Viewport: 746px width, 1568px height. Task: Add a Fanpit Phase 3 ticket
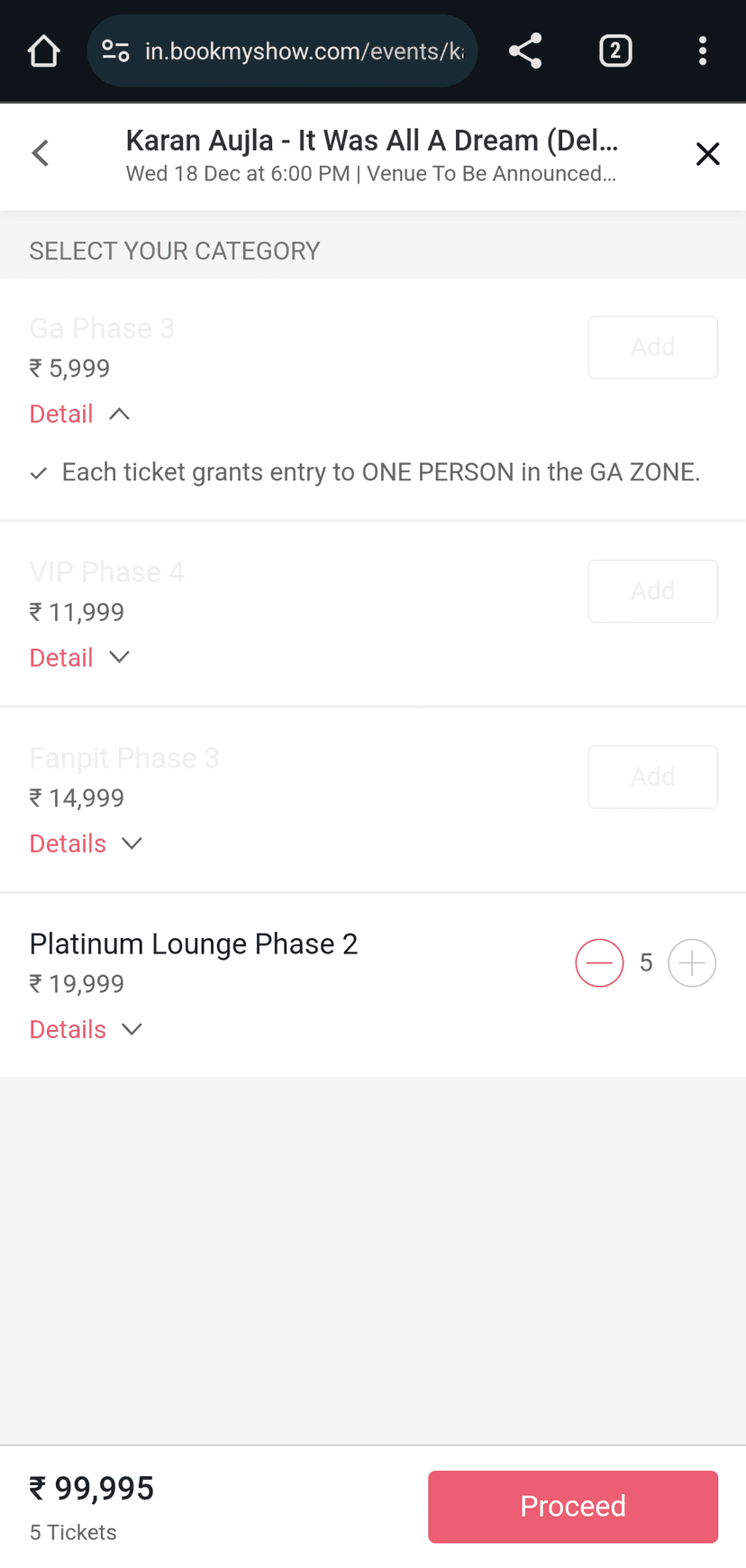[x=652, y=777]
